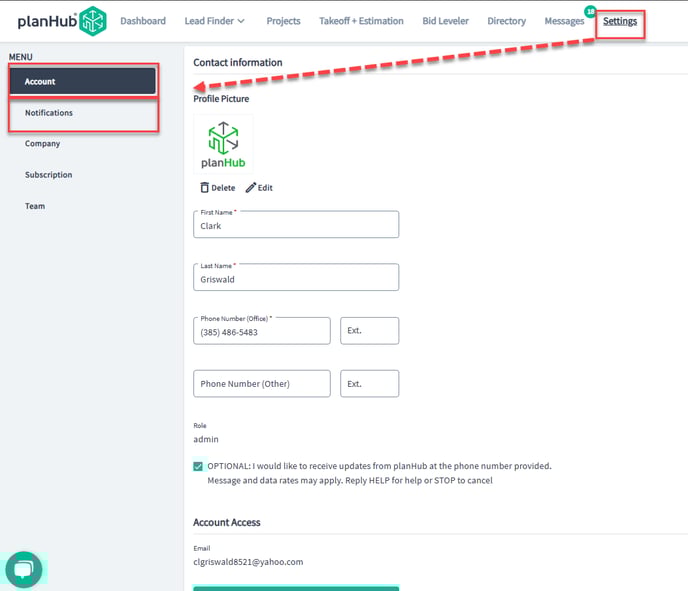Click the profile picture thumbnail
The image size is (688, 591).
coord(223,144)
